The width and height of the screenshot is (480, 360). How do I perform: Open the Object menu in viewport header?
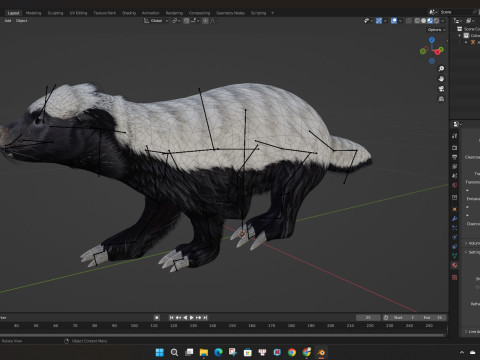[x=21, y=21]
